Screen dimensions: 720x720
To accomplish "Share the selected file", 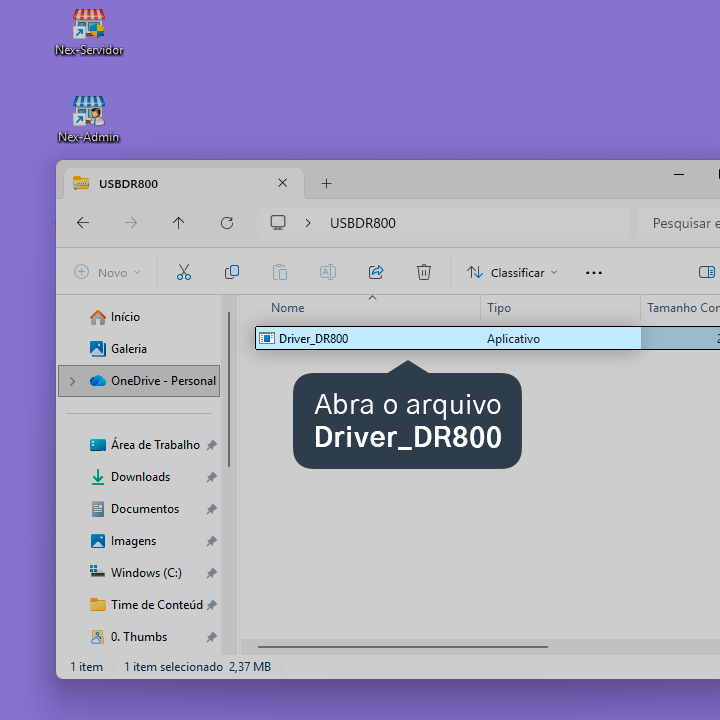I will (376, 272).
